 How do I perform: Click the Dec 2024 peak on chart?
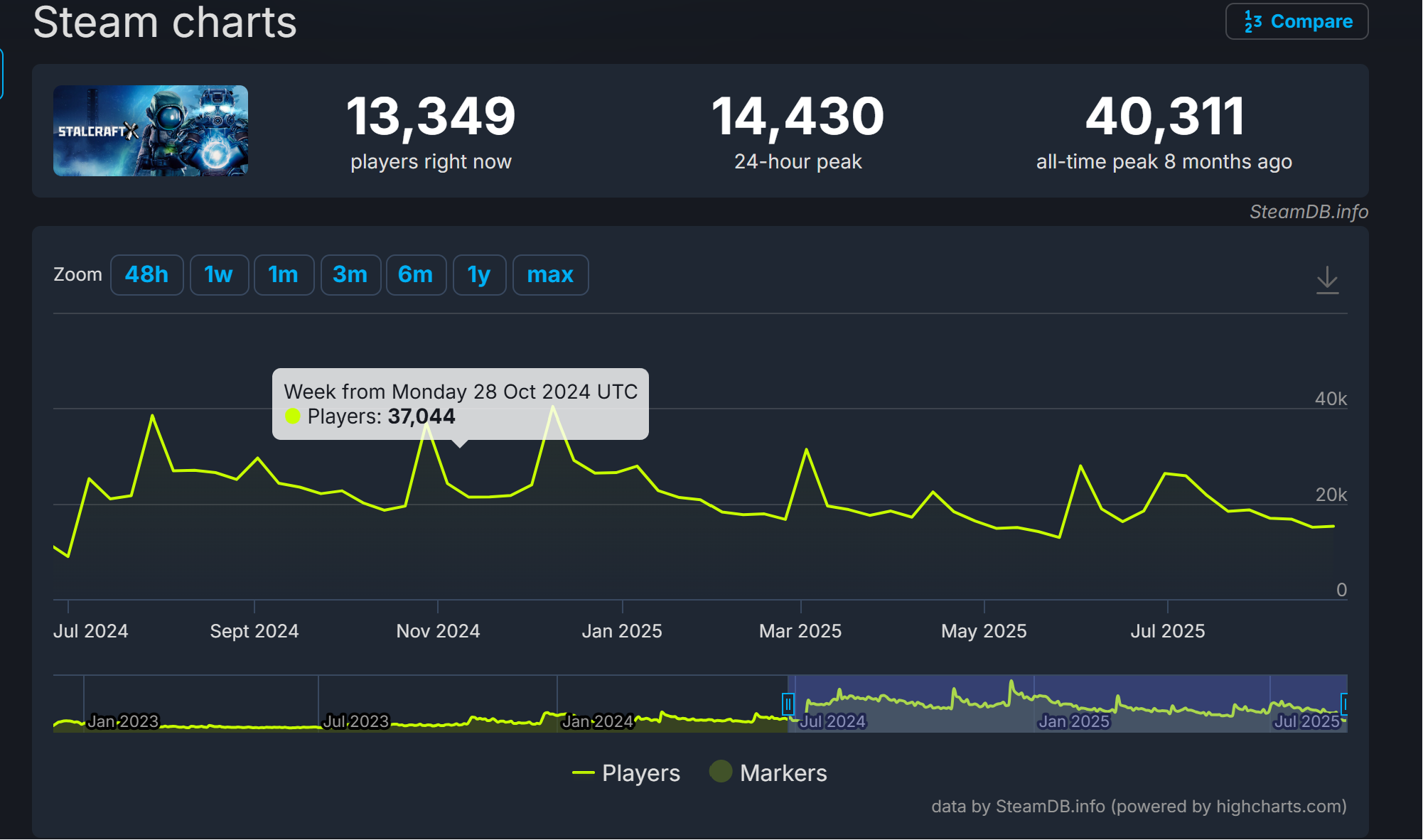coord(553,407)
